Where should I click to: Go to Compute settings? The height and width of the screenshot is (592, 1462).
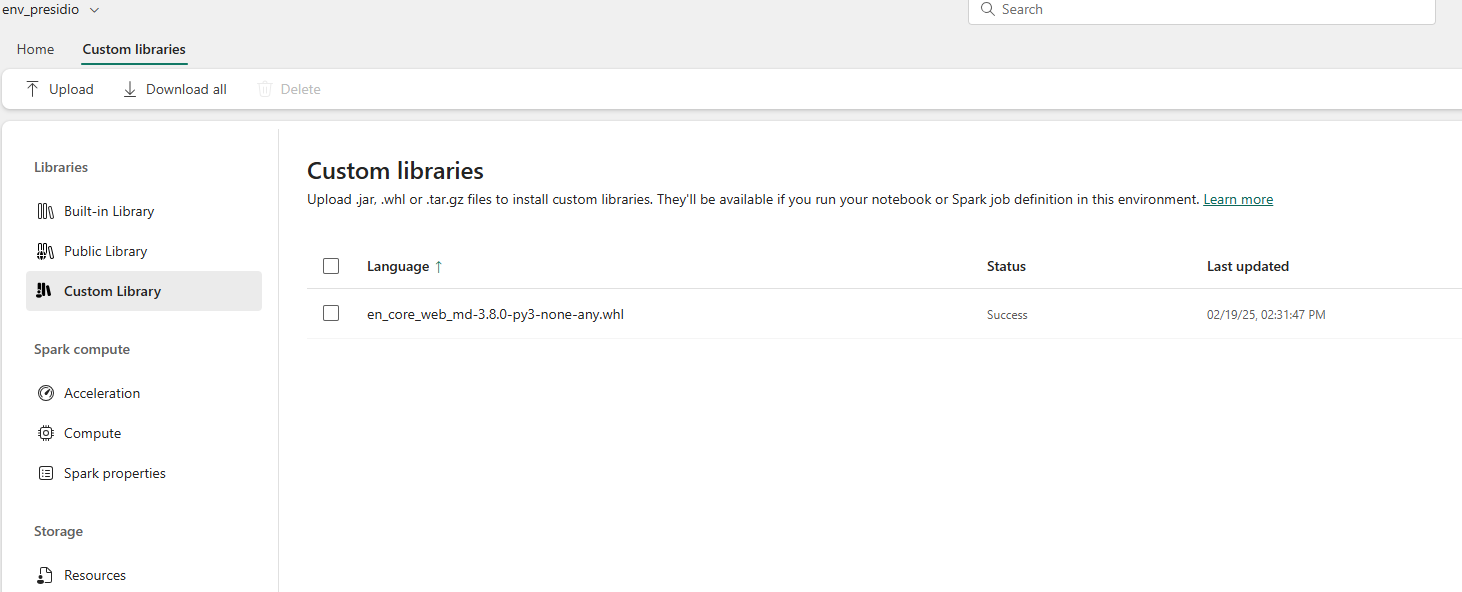click(x=144, y=433)
